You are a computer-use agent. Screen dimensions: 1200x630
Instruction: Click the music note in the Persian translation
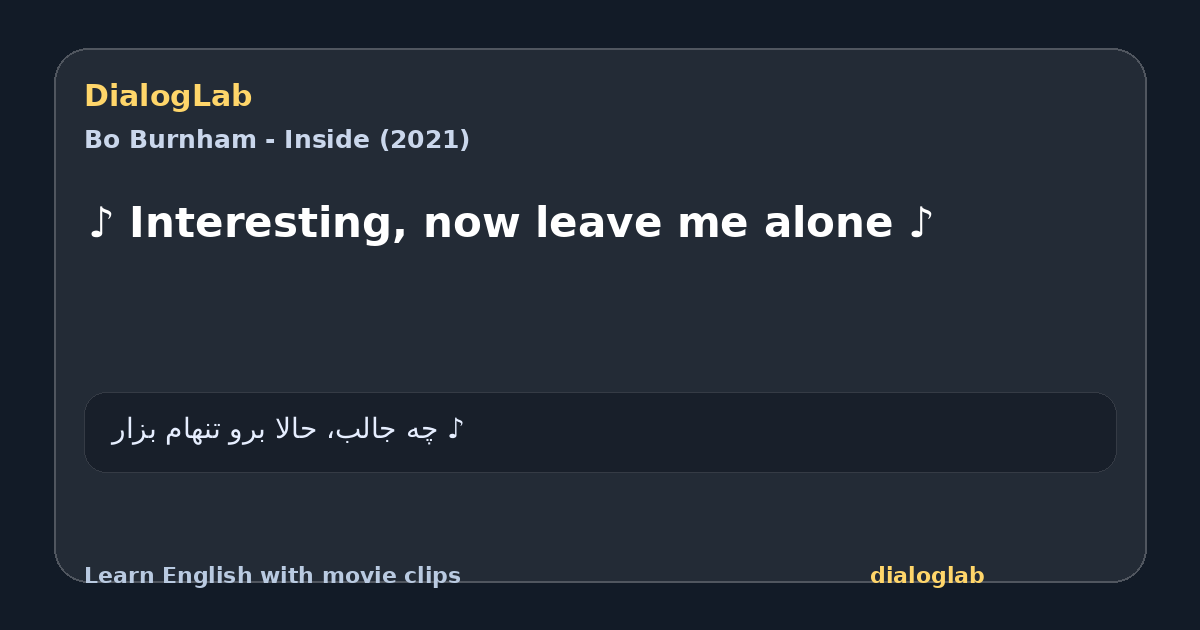coord(455,430)
